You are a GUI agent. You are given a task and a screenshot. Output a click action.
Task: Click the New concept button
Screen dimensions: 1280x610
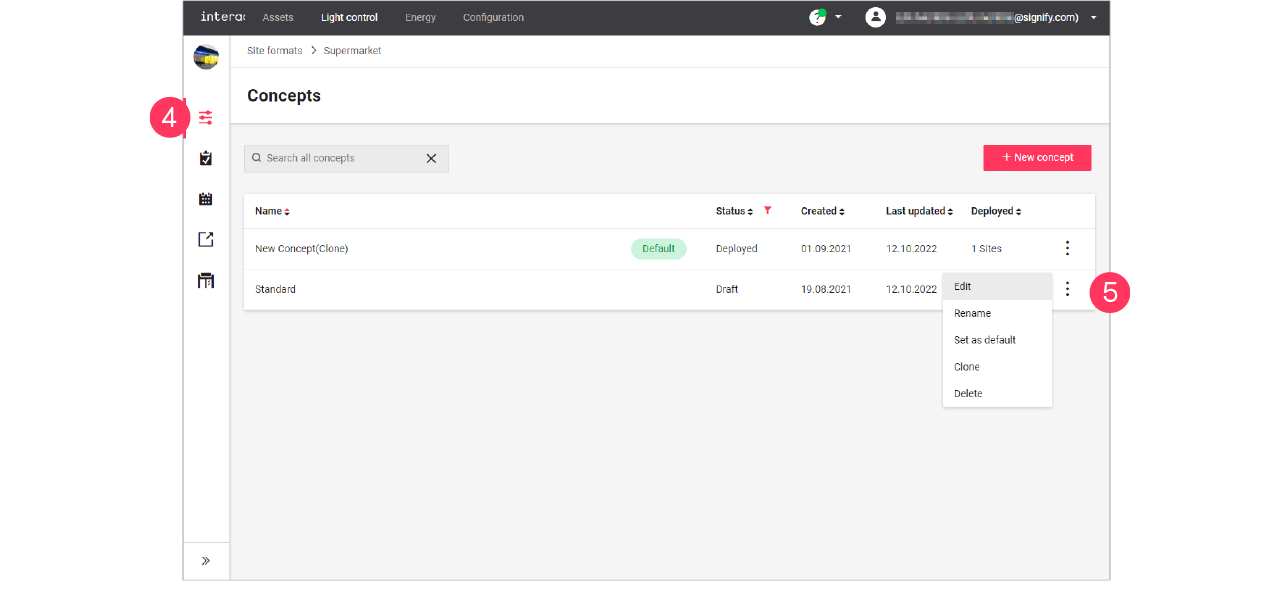click(x=1037, y=158)
